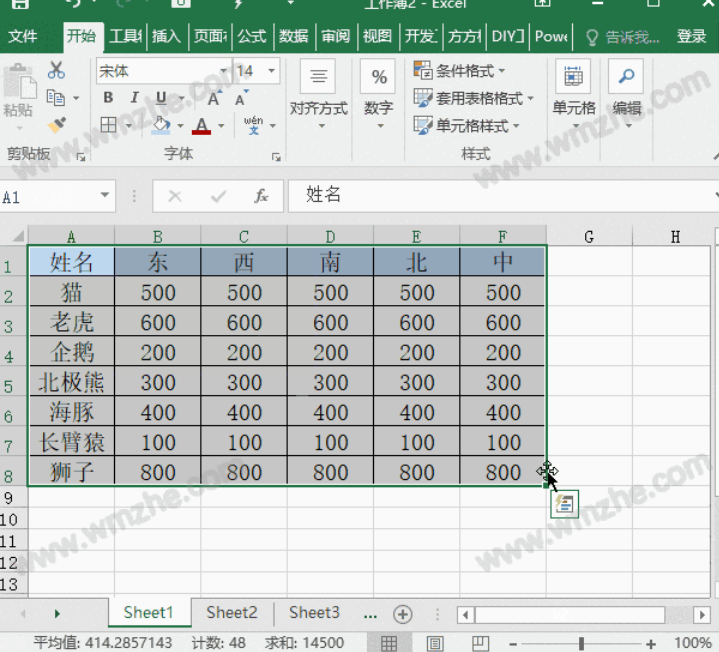Switch to the 视图 View tab

click(x=377, y=36)
